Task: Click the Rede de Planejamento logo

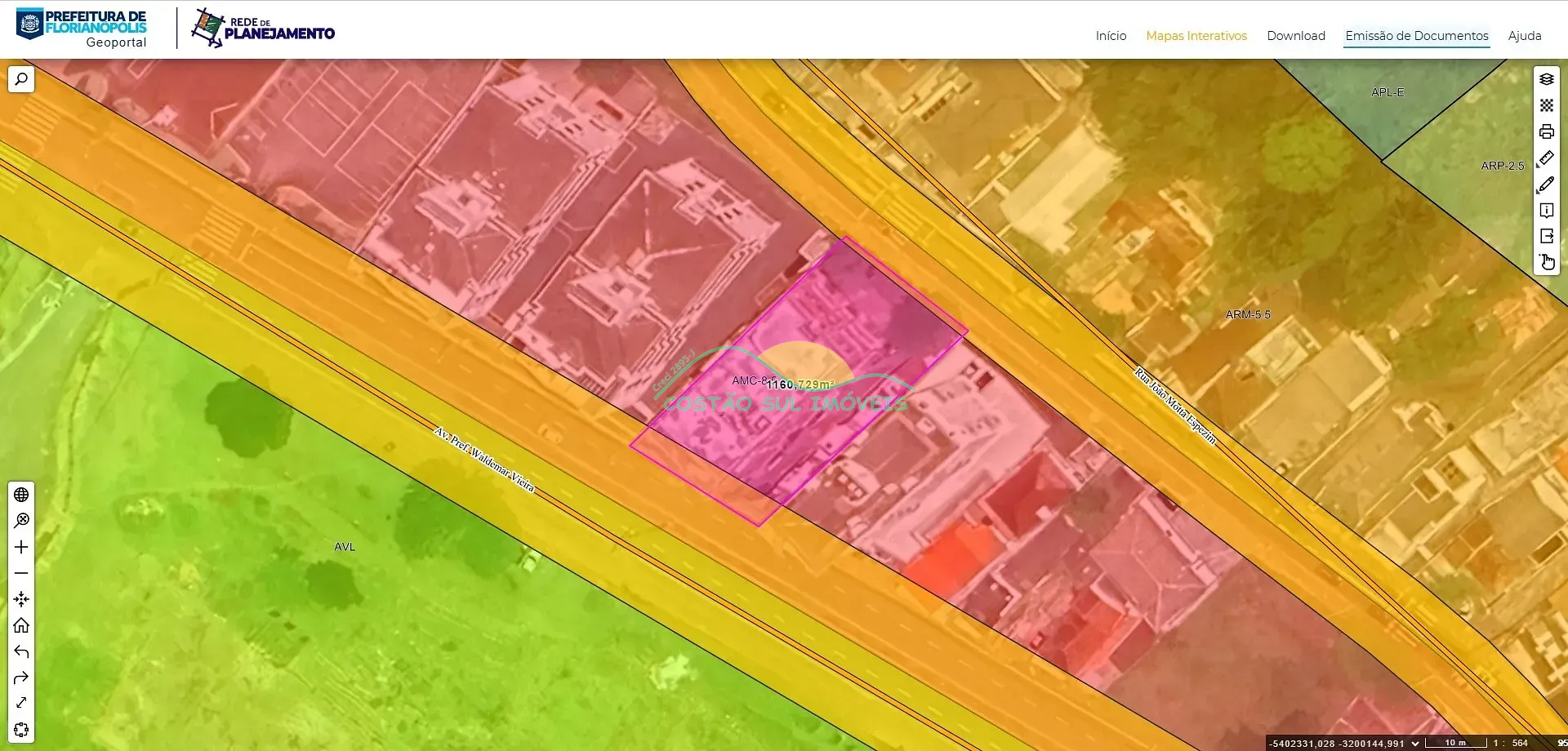Action: pyautogui.click(x=263, y=28)
